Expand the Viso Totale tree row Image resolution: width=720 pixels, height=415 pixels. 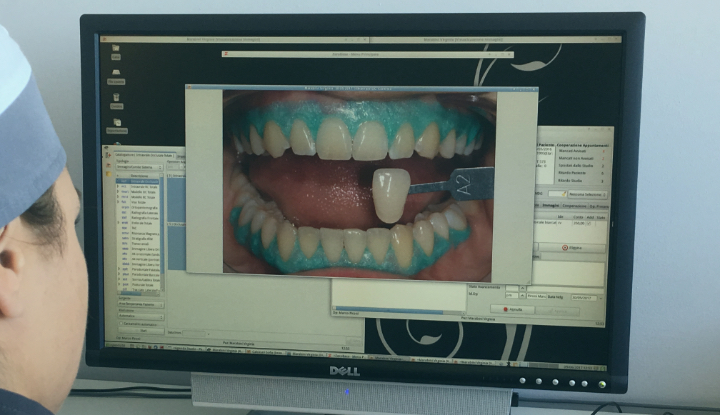[119, 202]
